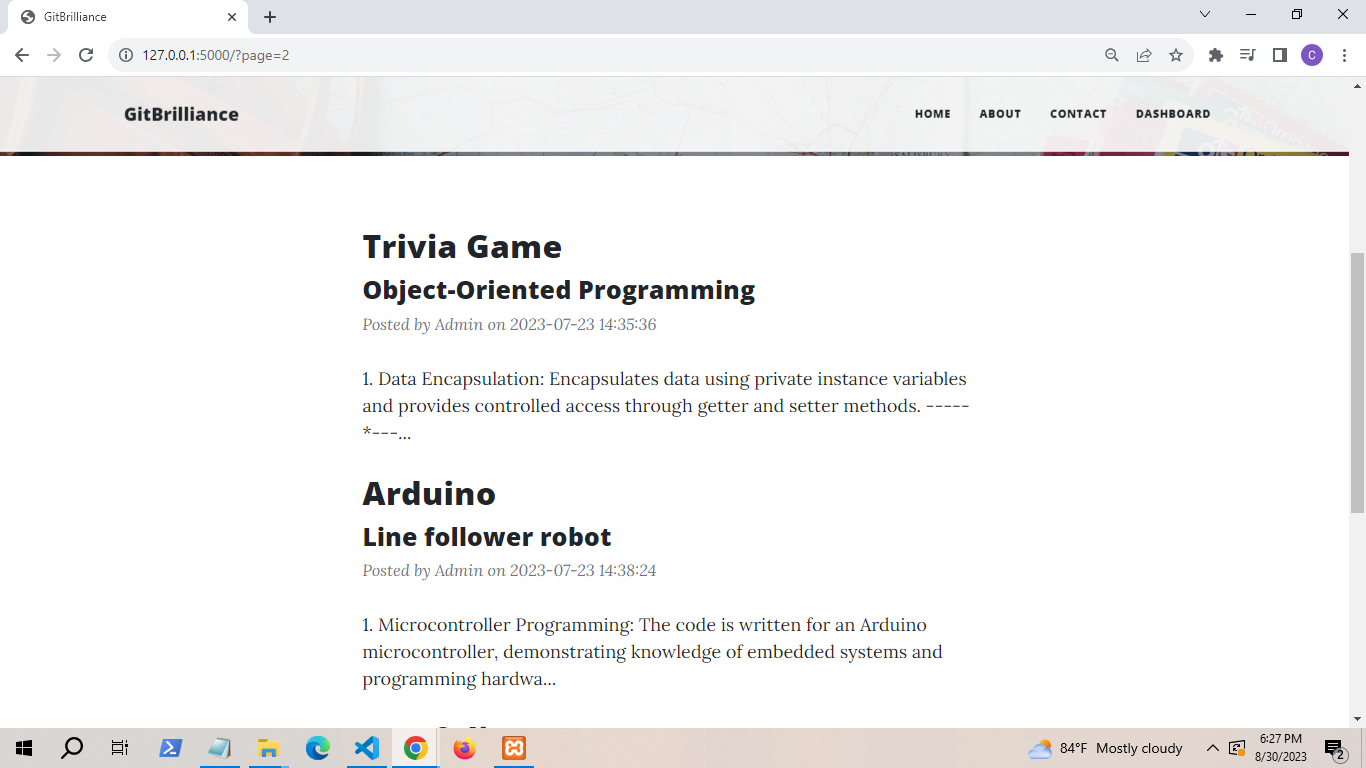Click the browser back arrow

point(22,55)
